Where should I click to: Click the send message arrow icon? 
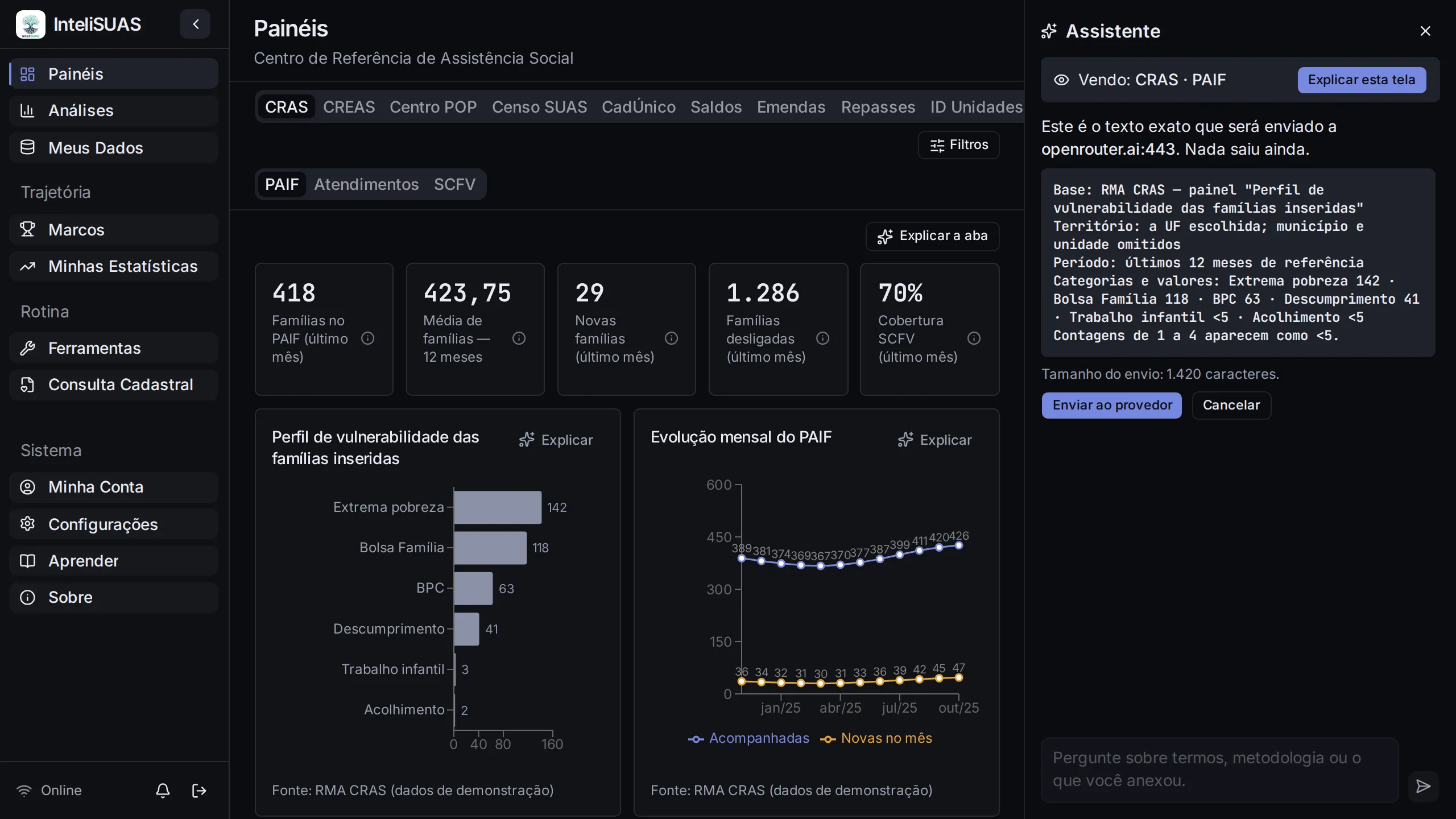pyautogui.click(x=1423, y=786)
